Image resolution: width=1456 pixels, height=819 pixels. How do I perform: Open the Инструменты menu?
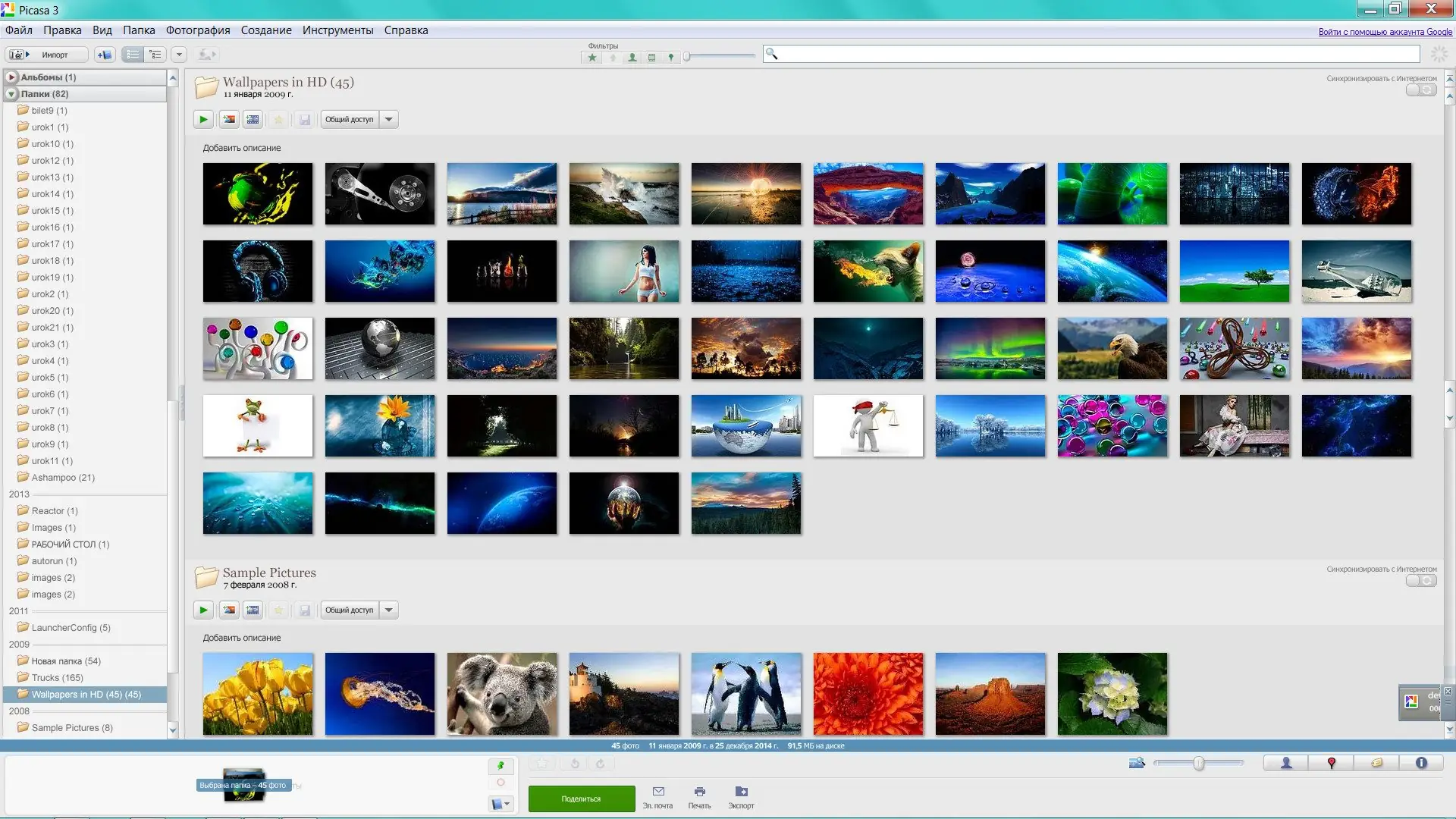pos(337,30)
